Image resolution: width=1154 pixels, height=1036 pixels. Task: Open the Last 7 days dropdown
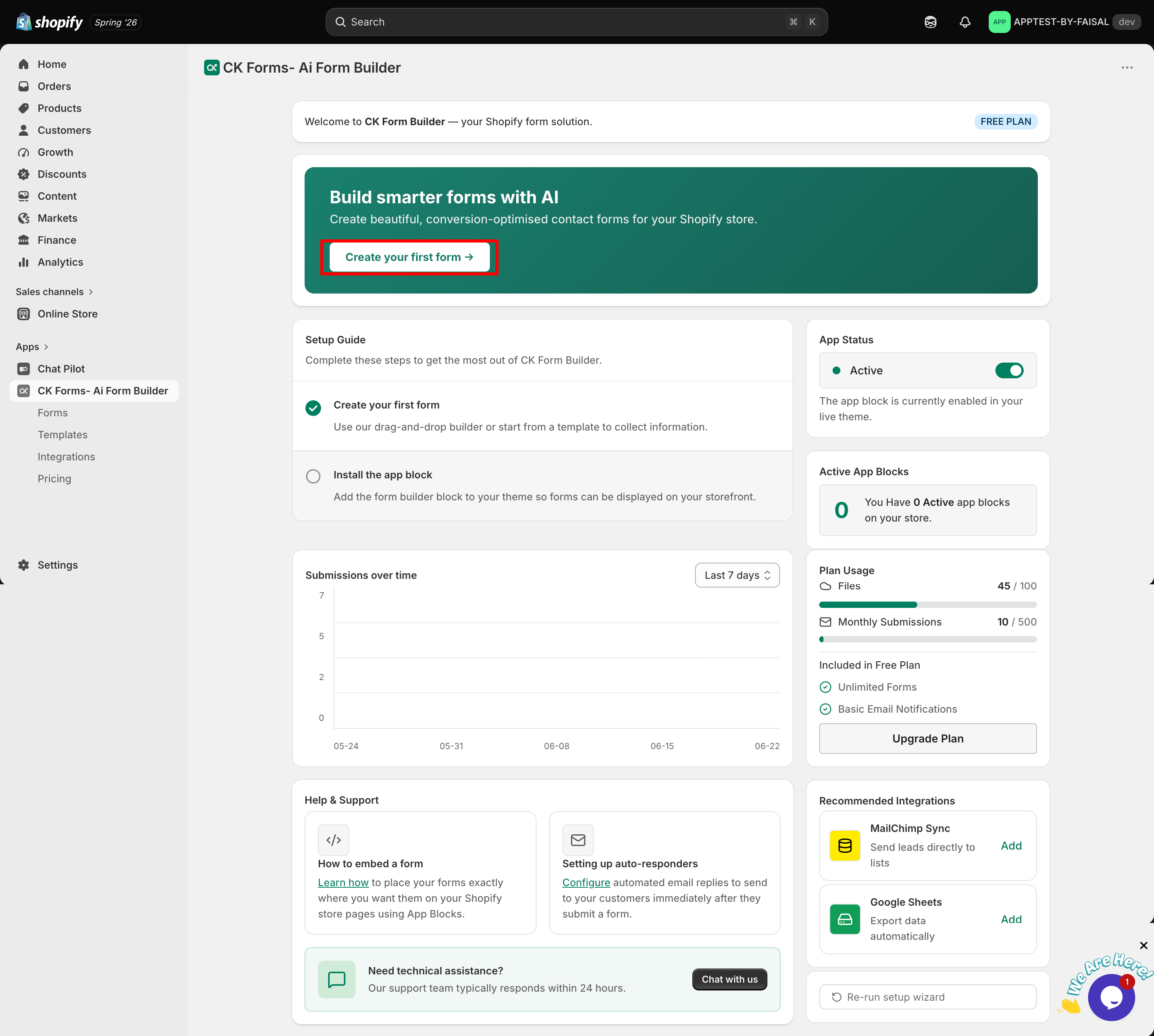click(737, 576)
